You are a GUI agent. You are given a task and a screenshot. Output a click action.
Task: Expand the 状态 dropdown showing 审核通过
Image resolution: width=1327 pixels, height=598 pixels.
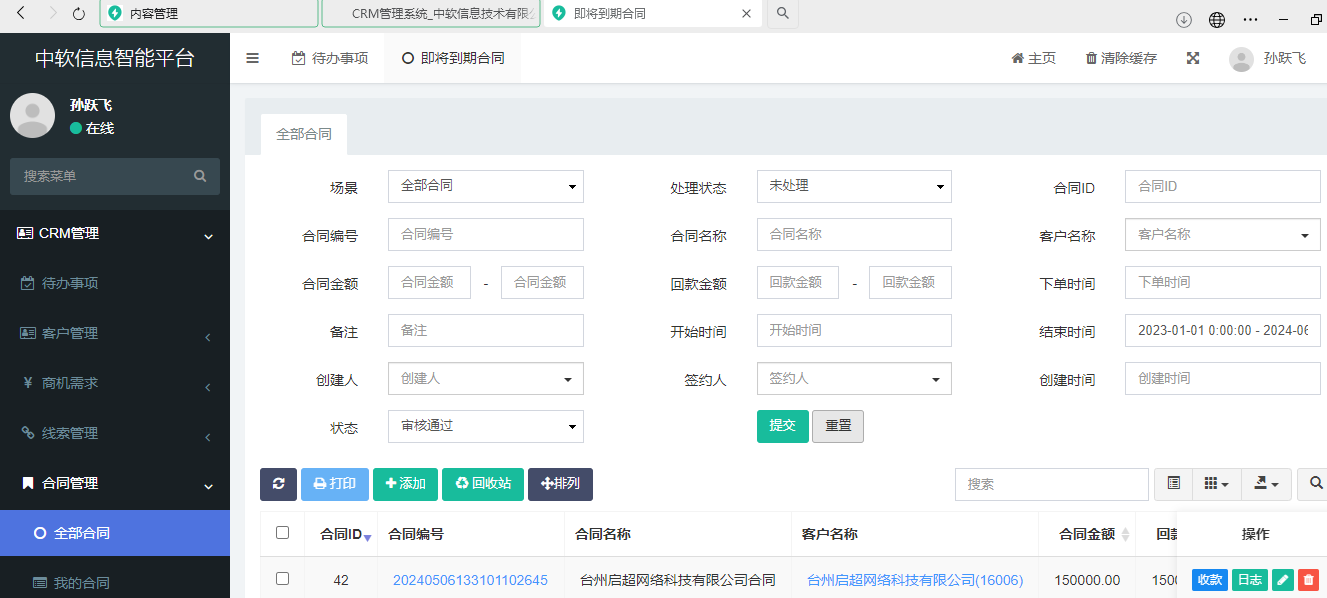[485, 426]
